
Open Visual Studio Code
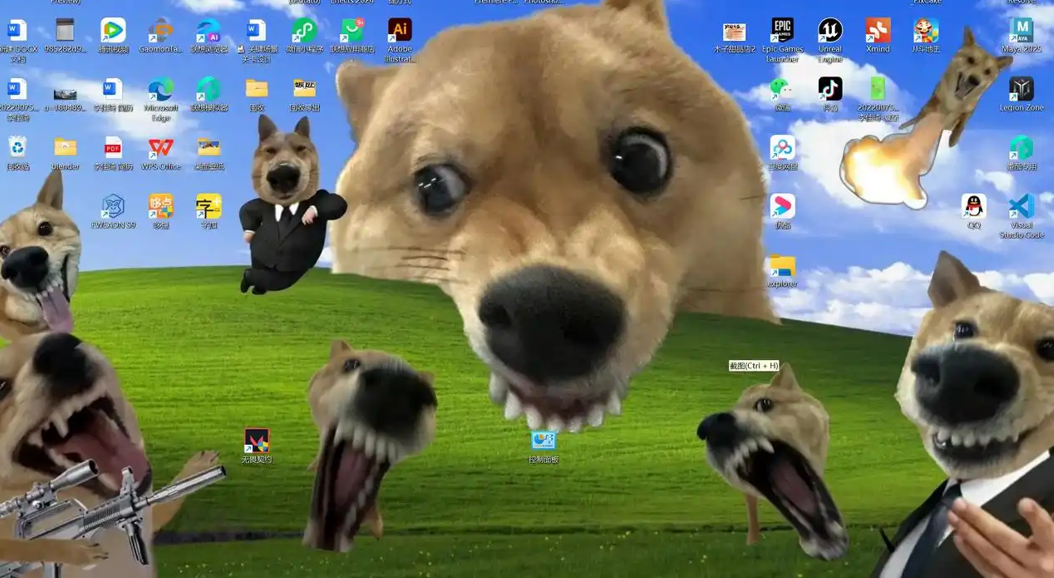1021,206
